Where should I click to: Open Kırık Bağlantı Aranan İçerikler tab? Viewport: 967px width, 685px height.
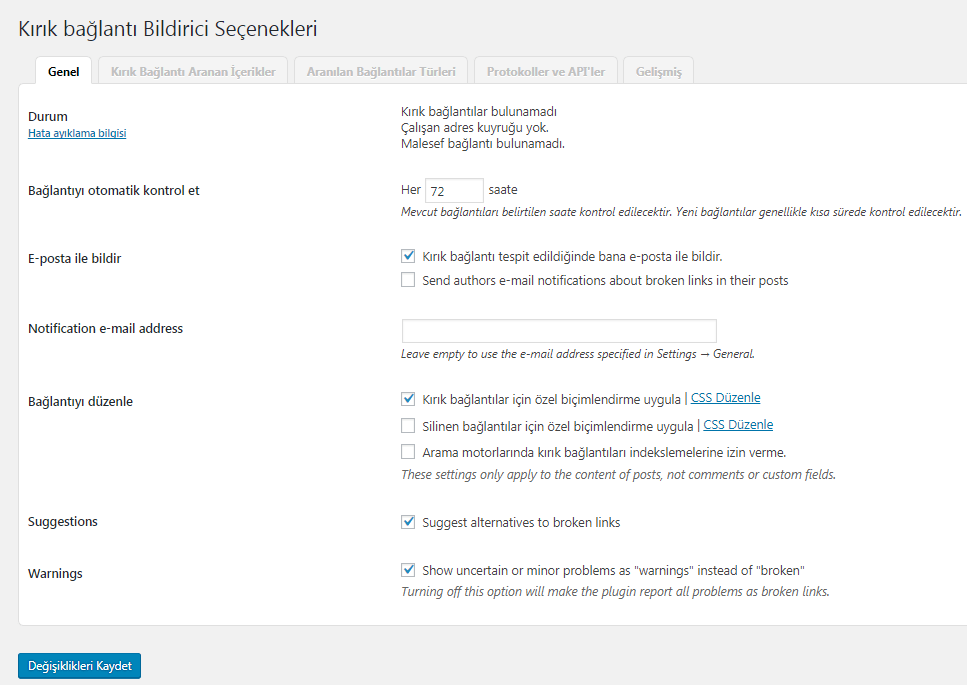pyautogui.click(x=193, y=71)
